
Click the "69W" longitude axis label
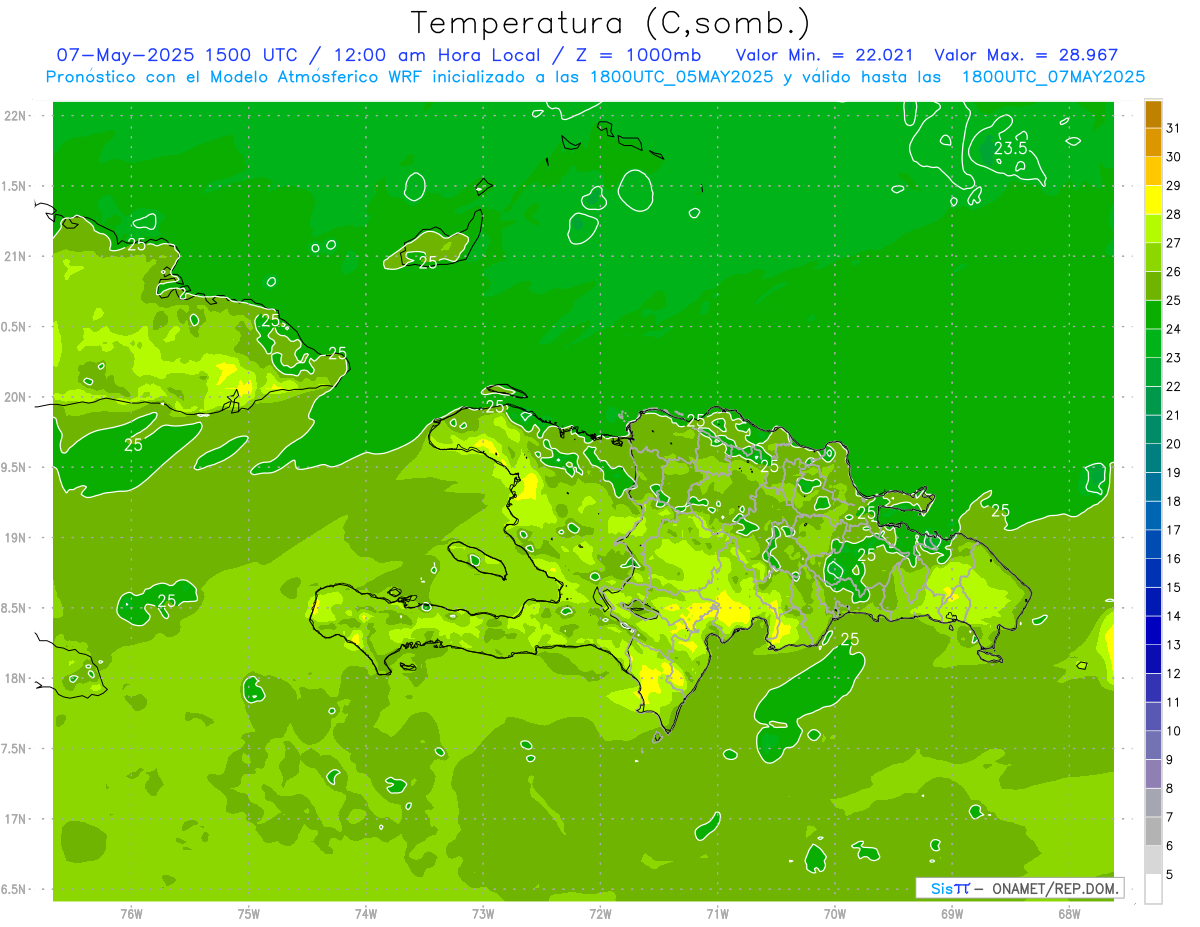952,914
